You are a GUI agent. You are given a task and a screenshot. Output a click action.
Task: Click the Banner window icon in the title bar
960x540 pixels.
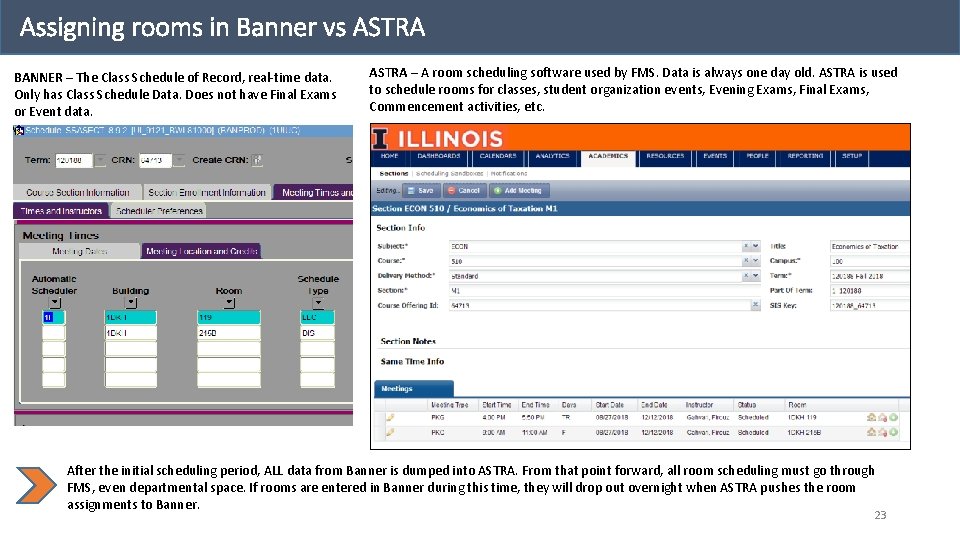(19, 130)
